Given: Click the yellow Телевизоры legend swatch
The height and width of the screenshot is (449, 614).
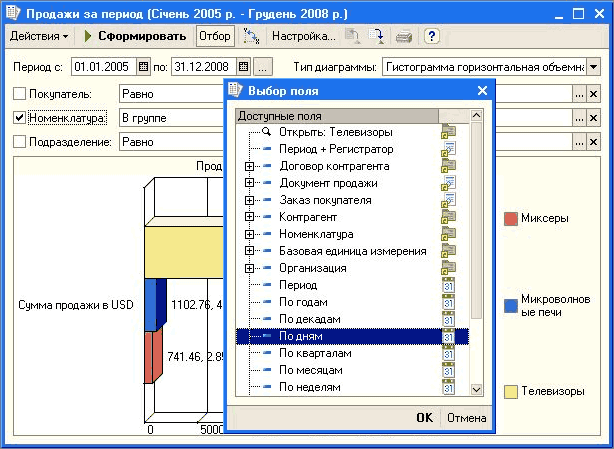Looking at the screenshot, I should 511,391.
